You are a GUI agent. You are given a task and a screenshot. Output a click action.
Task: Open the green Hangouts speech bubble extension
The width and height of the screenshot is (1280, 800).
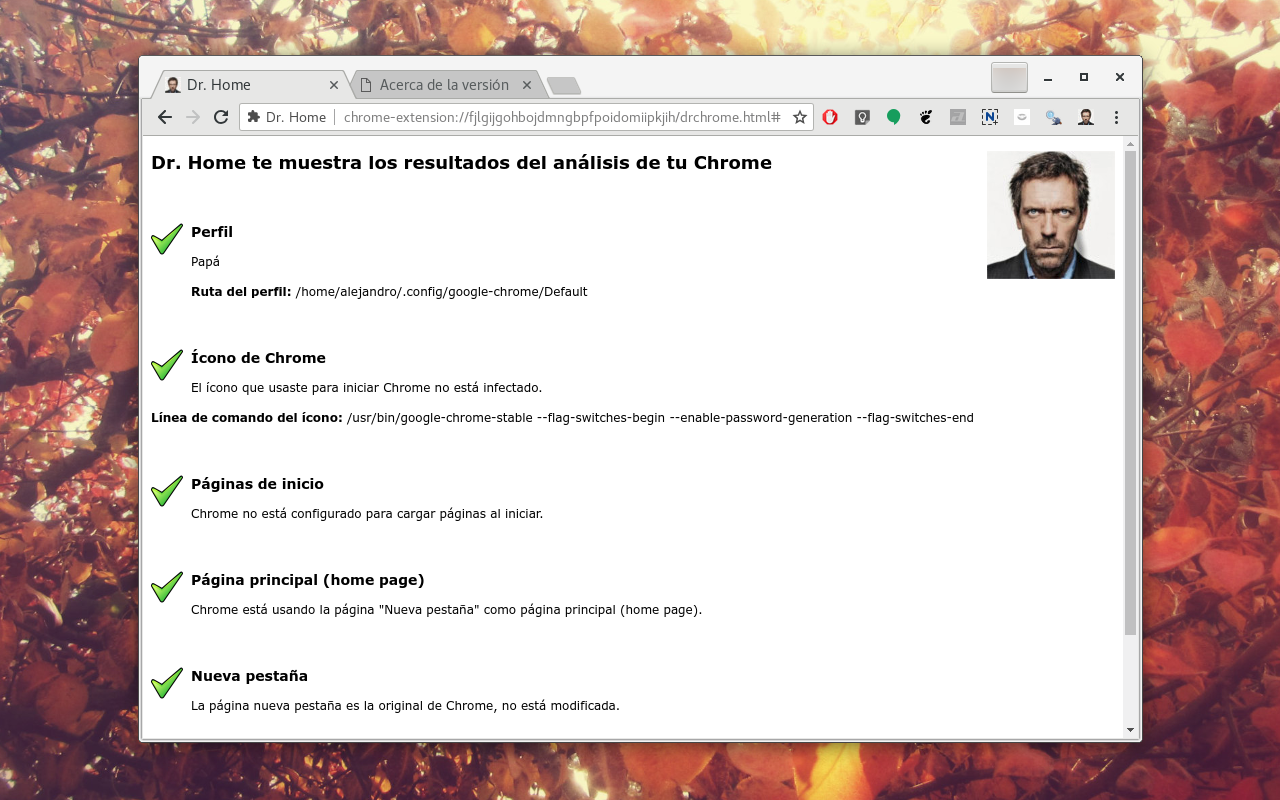point(894,117)
